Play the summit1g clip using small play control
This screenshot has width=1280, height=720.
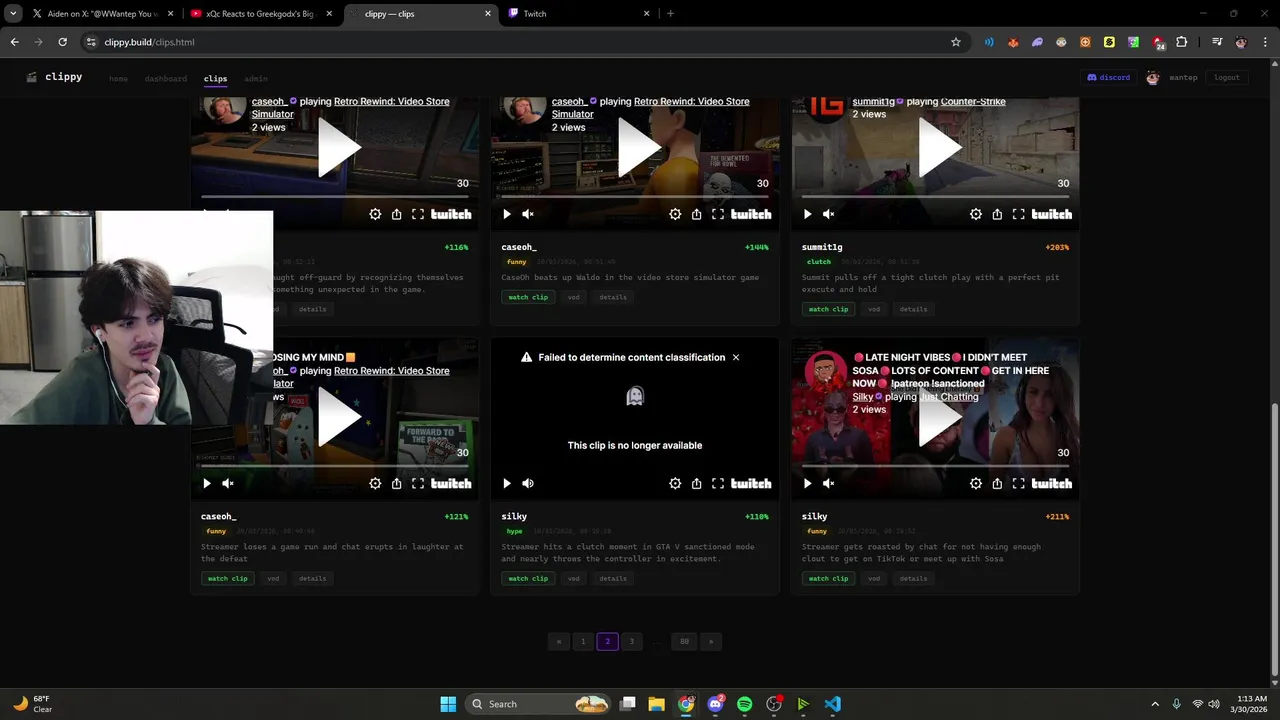(x=808, y=214)
